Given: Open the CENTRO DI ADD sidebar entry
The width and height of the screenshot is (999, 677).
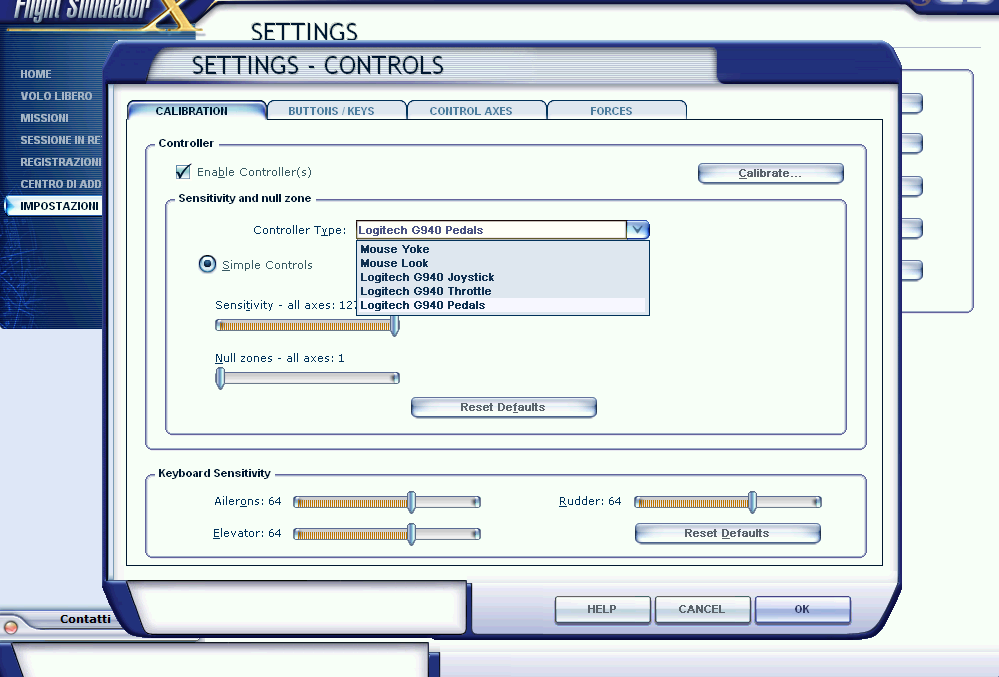Looking at the screenshot, I should pos(61,184).
